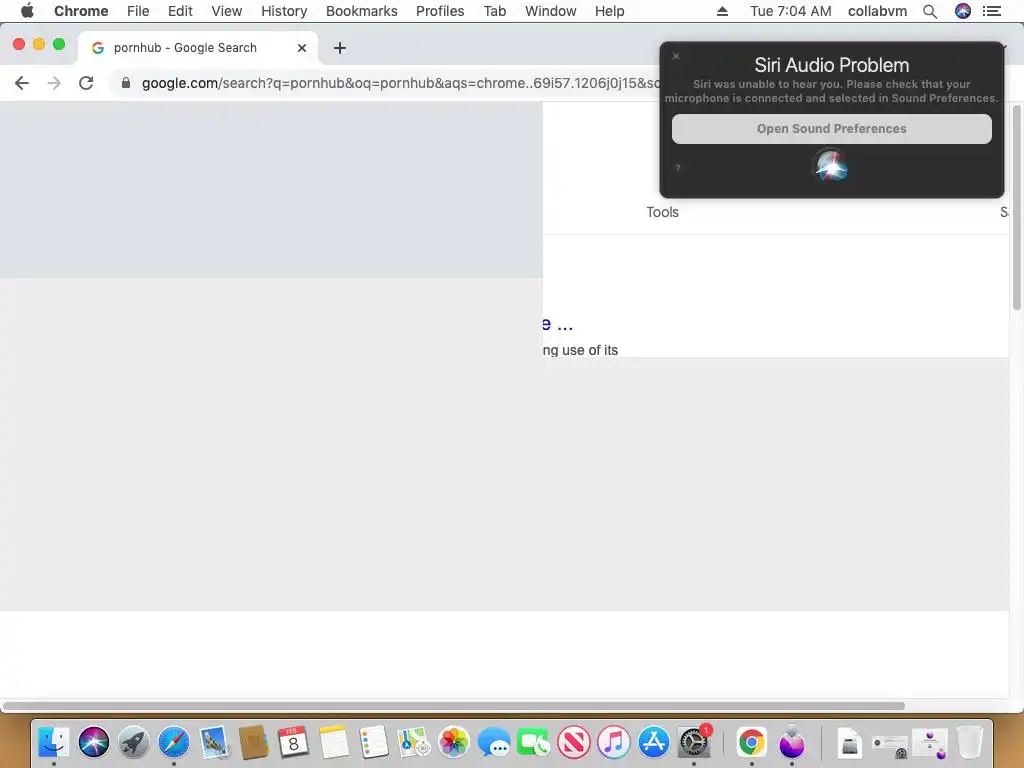Screen dimensions: 1024x768
Task: Open the Tools option on results page
Action: (x=662, y=212)
